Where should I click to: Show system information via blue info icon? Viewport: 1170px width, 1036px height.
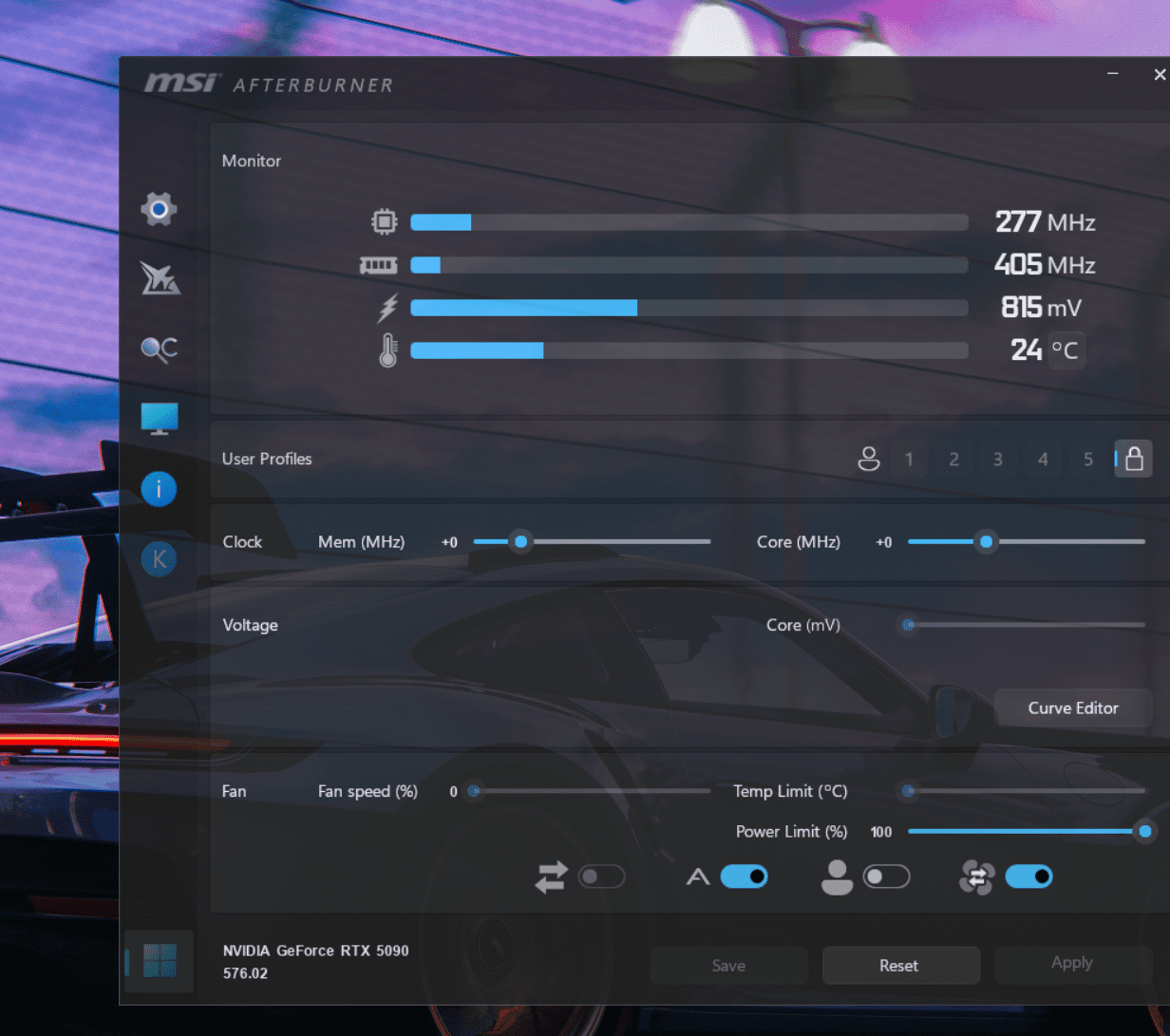(159, 489)
